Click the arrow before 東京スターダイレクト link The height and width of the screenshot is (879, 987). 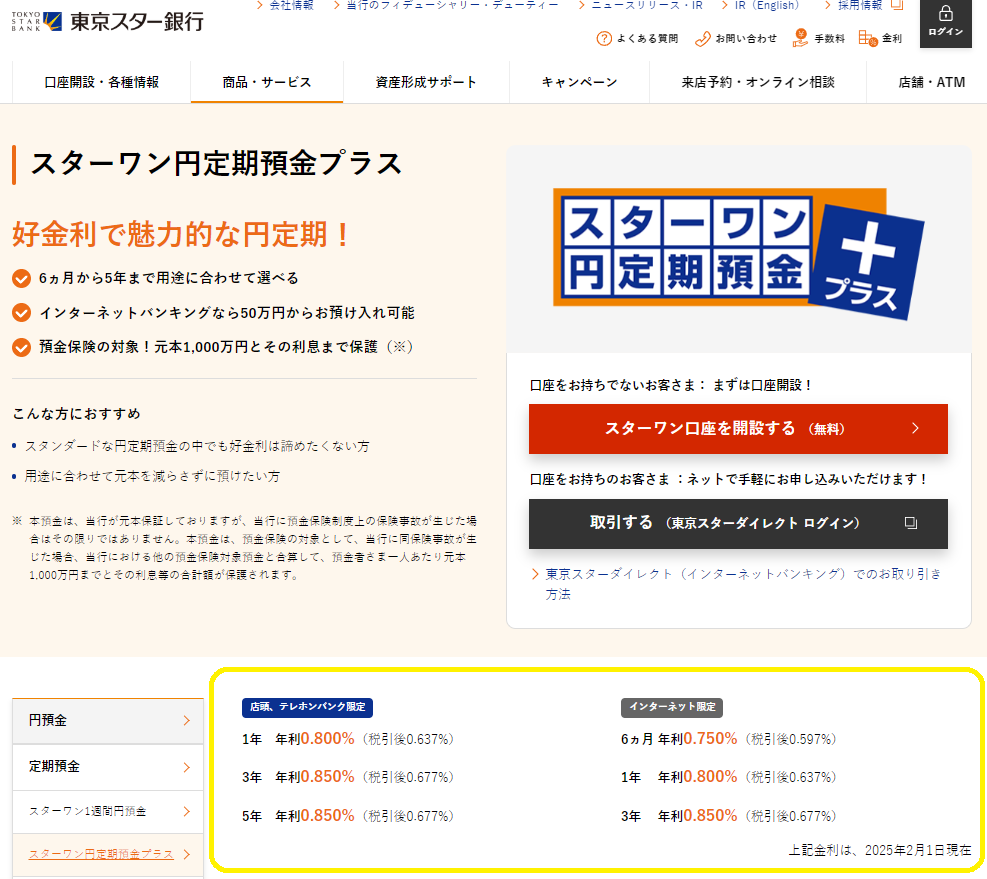[535, 574]
